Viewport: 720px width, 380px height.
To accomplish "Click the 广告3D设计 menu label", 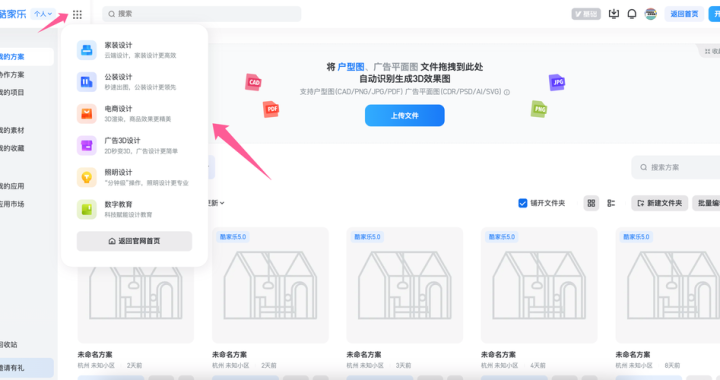I will tap(123, 140).
